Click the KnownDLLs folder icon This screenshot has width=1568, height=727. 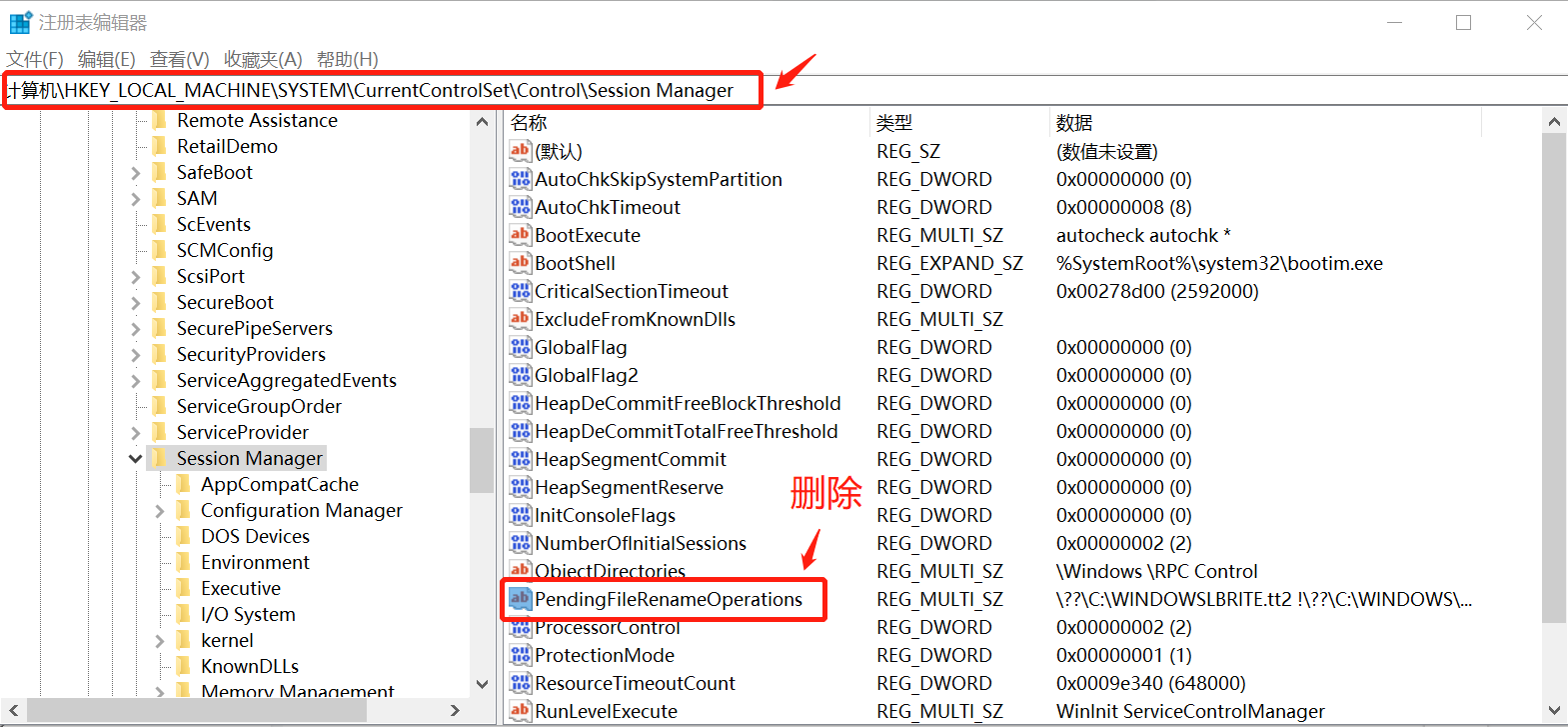coord(183,666)
